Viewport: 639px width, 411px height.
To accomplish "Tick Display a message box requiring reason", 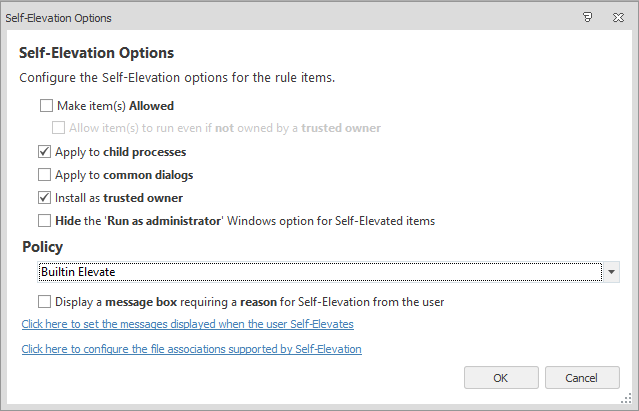I will click(45, 301).
